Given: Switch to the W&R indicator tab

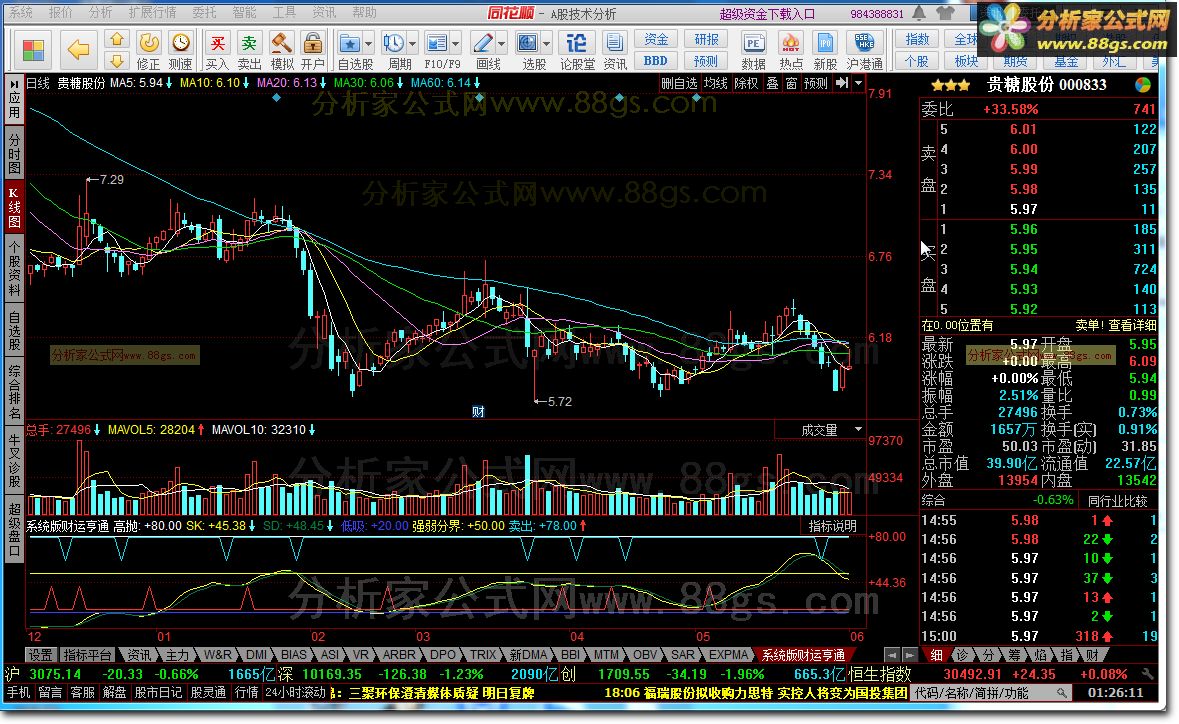Looking at the screenshot, I should 217,655.
